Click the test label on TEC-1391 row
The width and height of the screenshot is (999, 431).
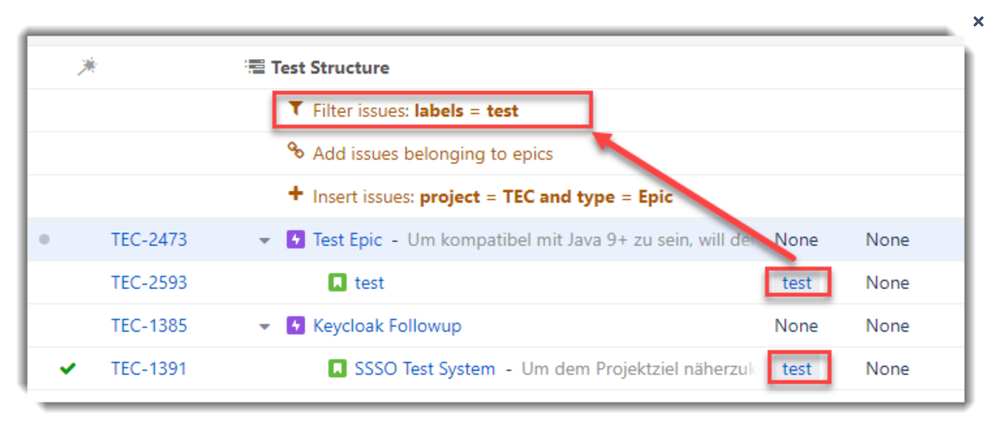click(797, 369)
